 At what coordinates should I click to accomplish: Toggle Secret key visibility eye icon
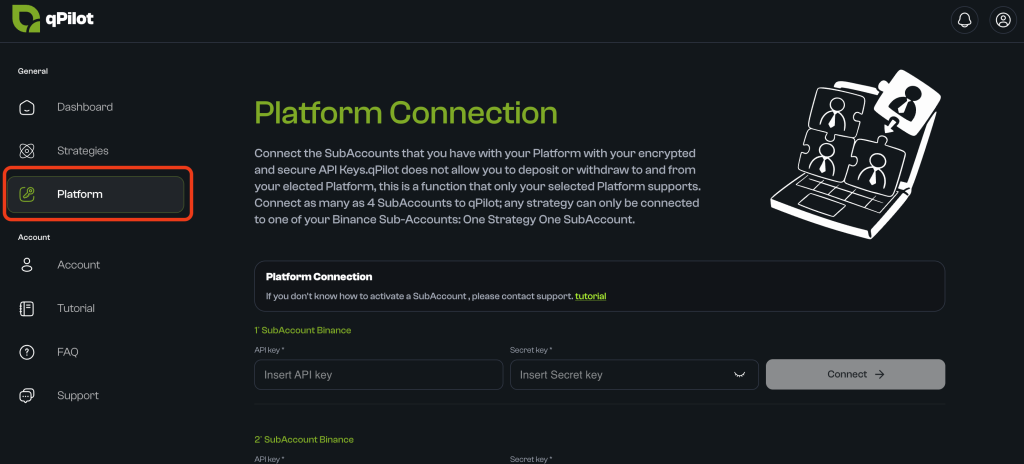(740, 374)
